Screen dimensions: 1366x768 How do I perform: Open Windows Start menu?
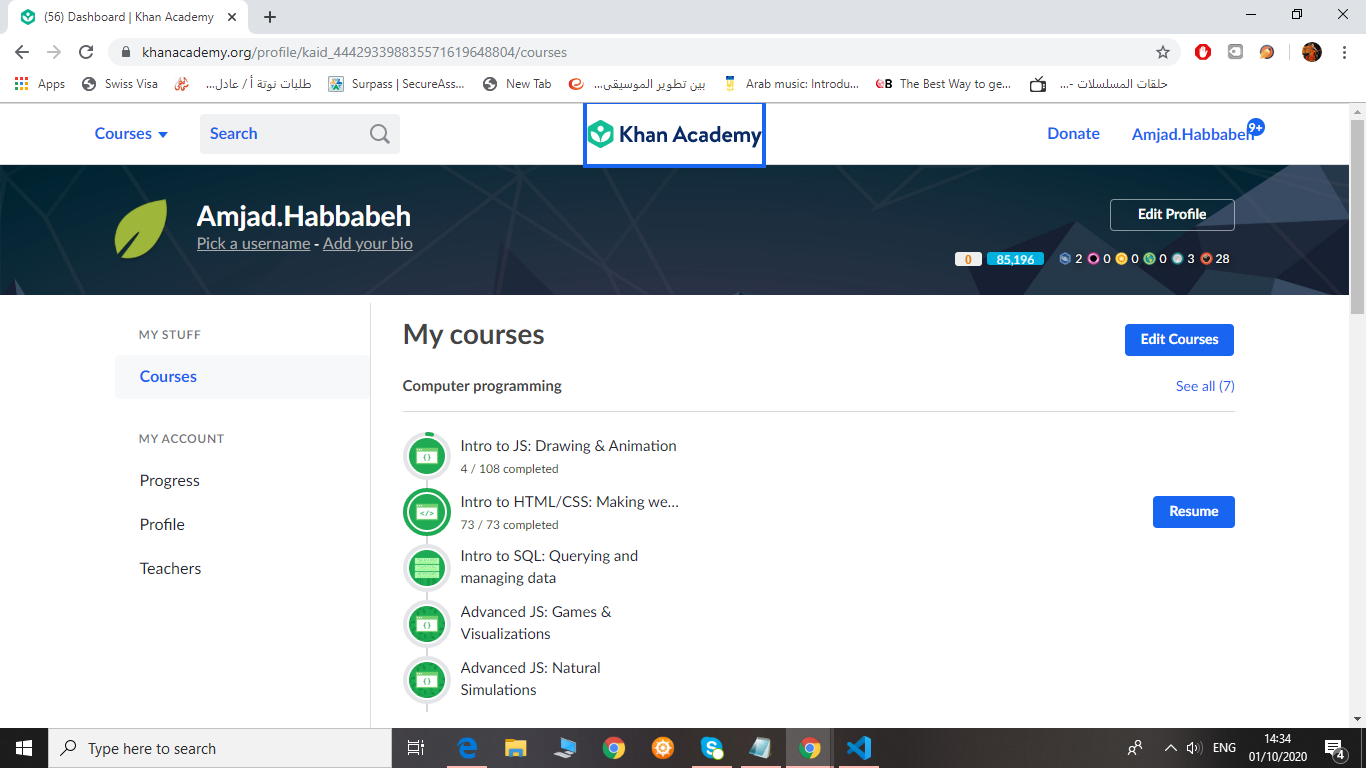pos(24,748)
